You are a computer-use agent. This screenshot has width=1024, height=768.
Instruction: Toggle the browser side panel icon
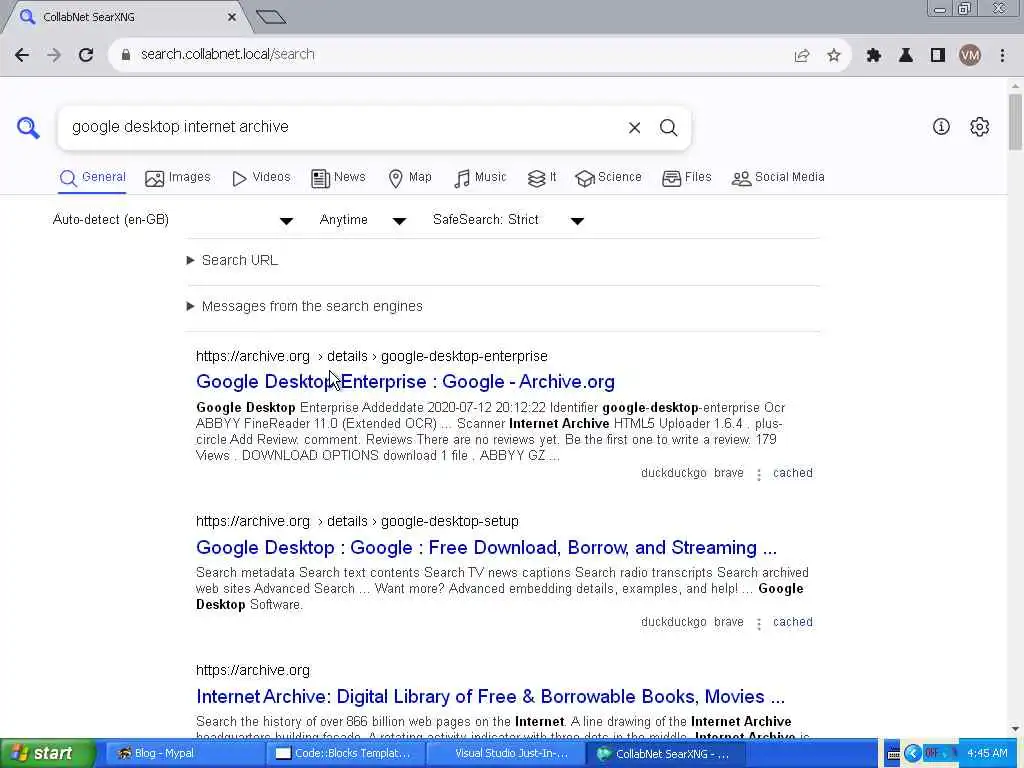click(938, 56)
